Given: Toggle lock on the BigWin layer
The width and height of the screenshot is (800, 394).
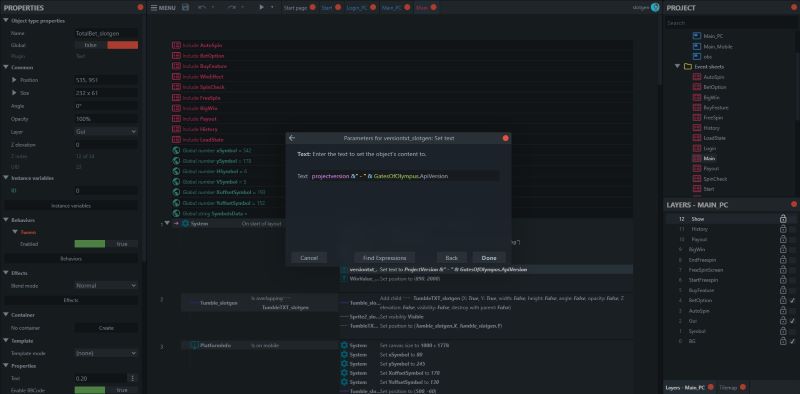Looking at the screenshot, I should pos(783,250).
